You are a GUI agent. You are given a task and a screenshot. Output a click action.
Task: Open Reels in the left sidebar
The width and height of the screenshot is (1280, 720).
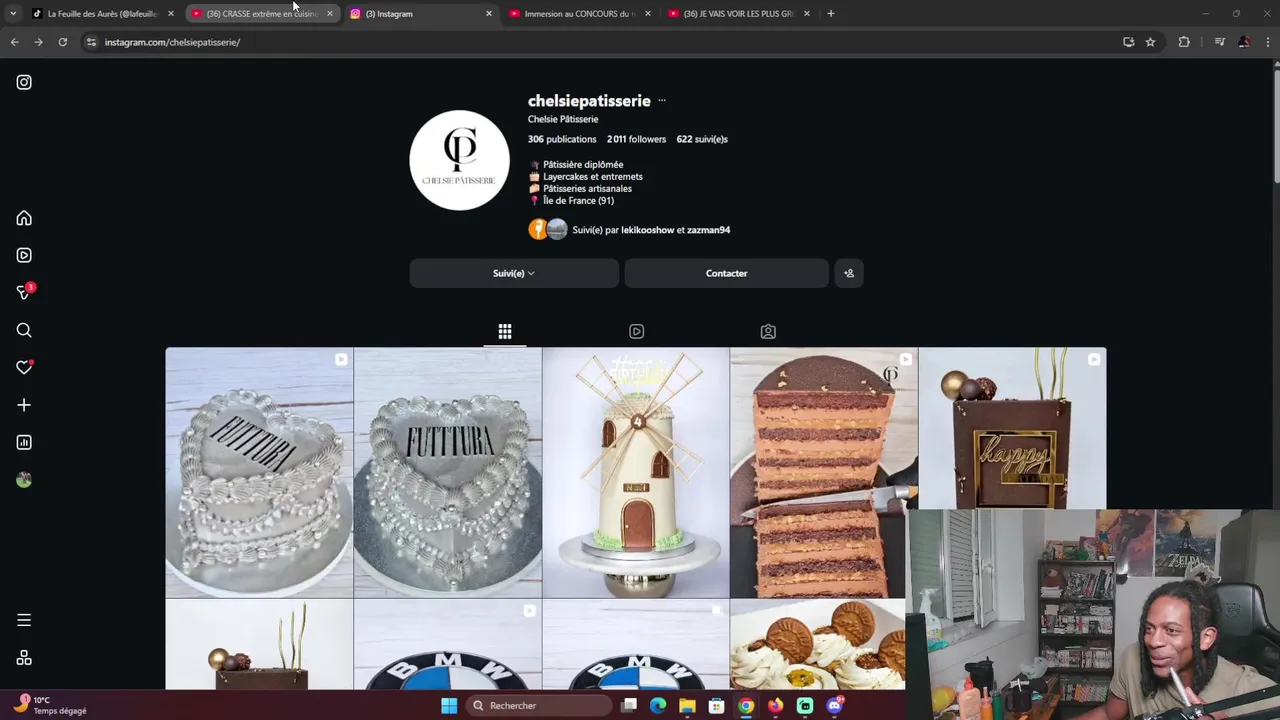(24, 255)
